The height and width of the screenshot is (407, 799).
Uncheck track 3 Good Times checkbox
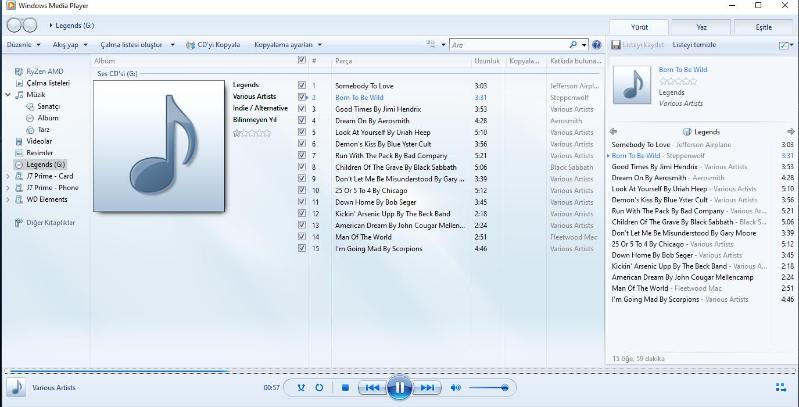click(x=302, y=108)
